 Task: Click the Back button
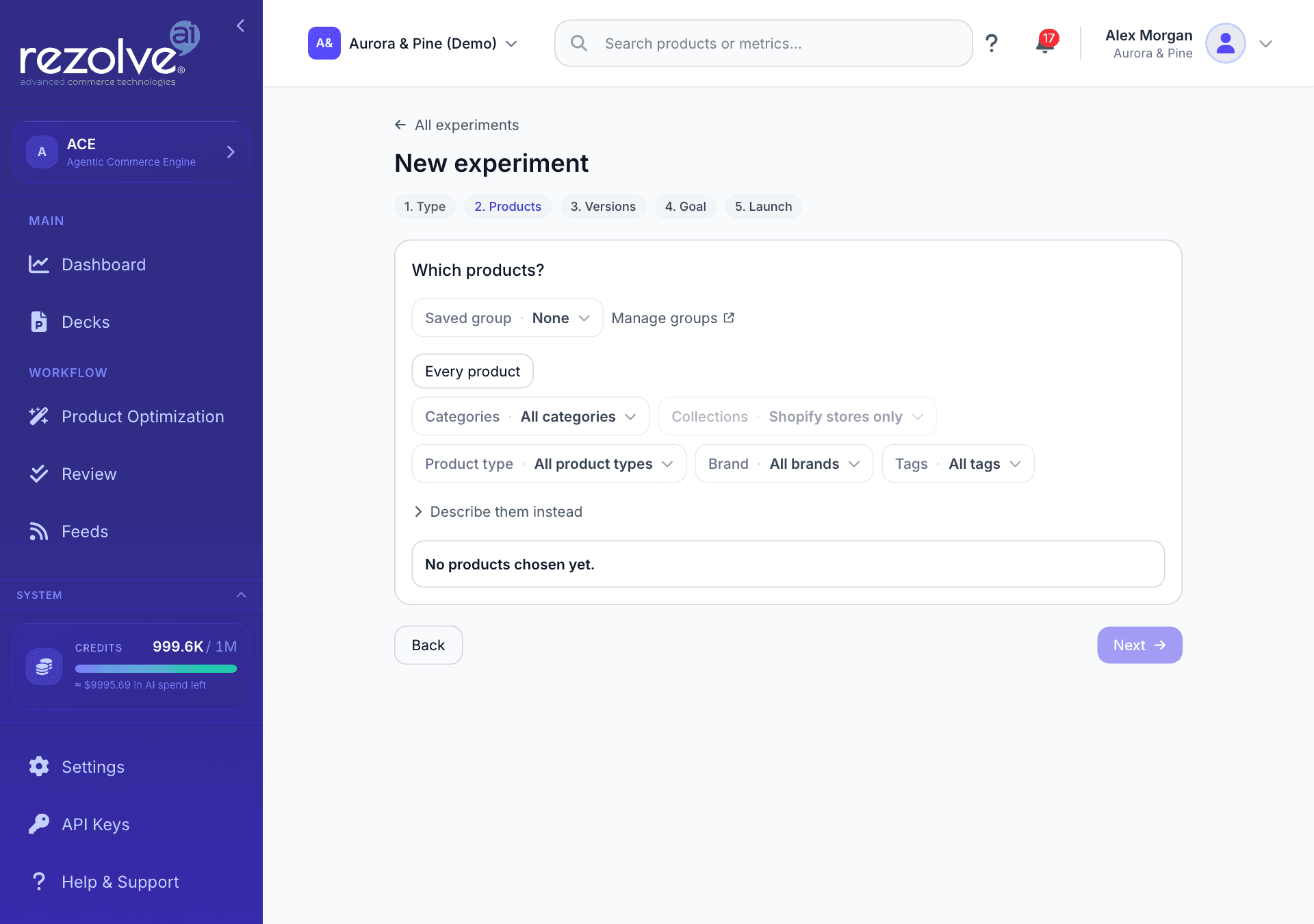[x=428, y=645]
